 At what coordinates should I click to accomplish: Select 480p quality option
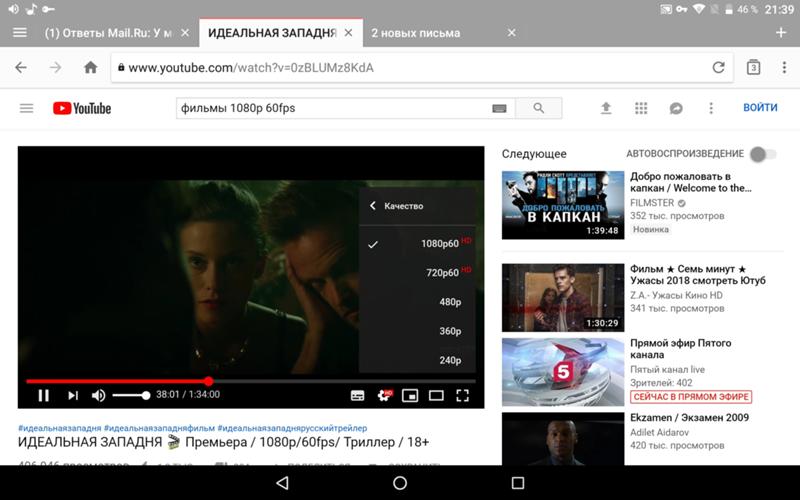[417, 302]
